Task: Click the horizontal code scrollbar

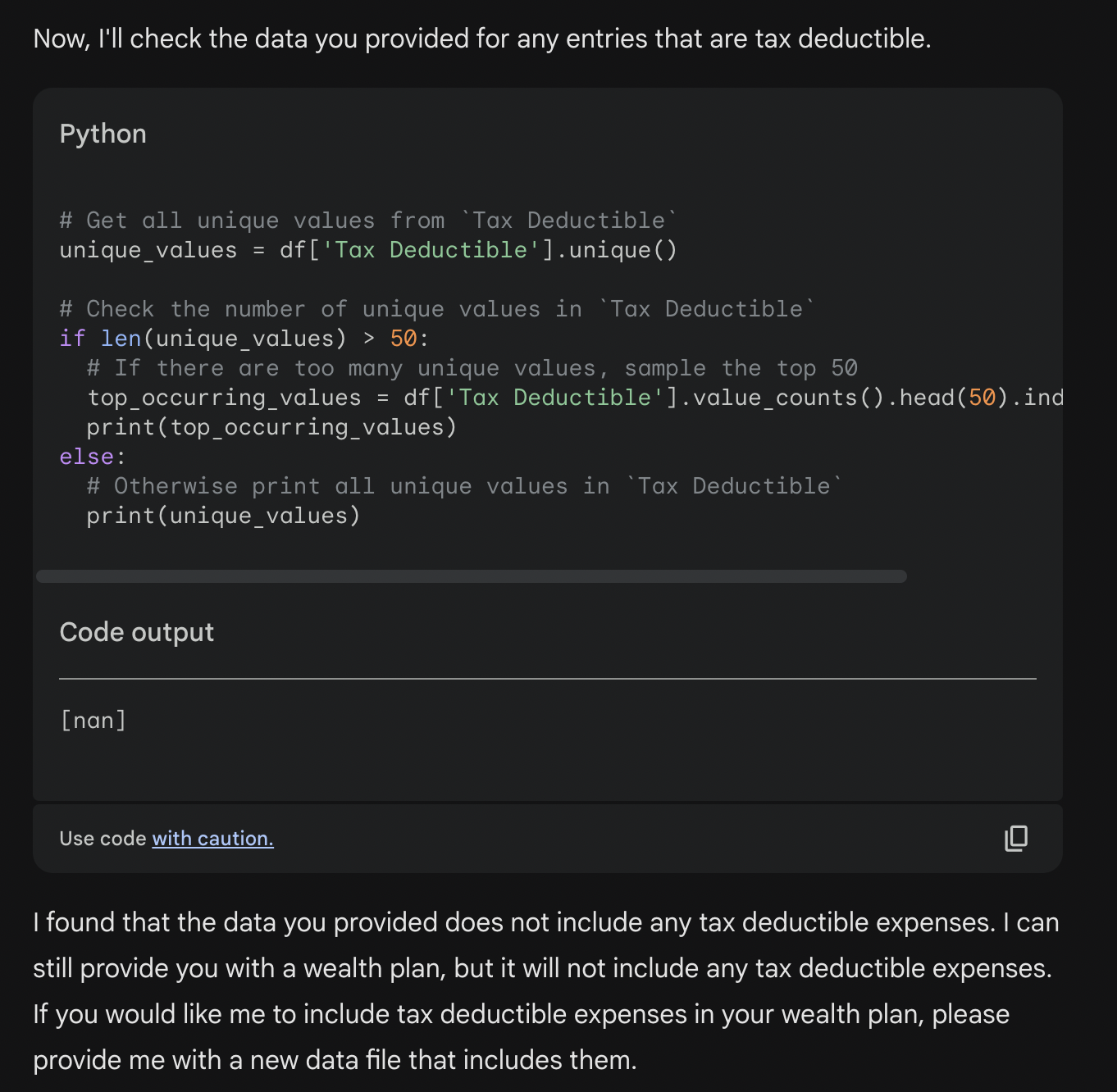Action: click(x=472, y=576)
